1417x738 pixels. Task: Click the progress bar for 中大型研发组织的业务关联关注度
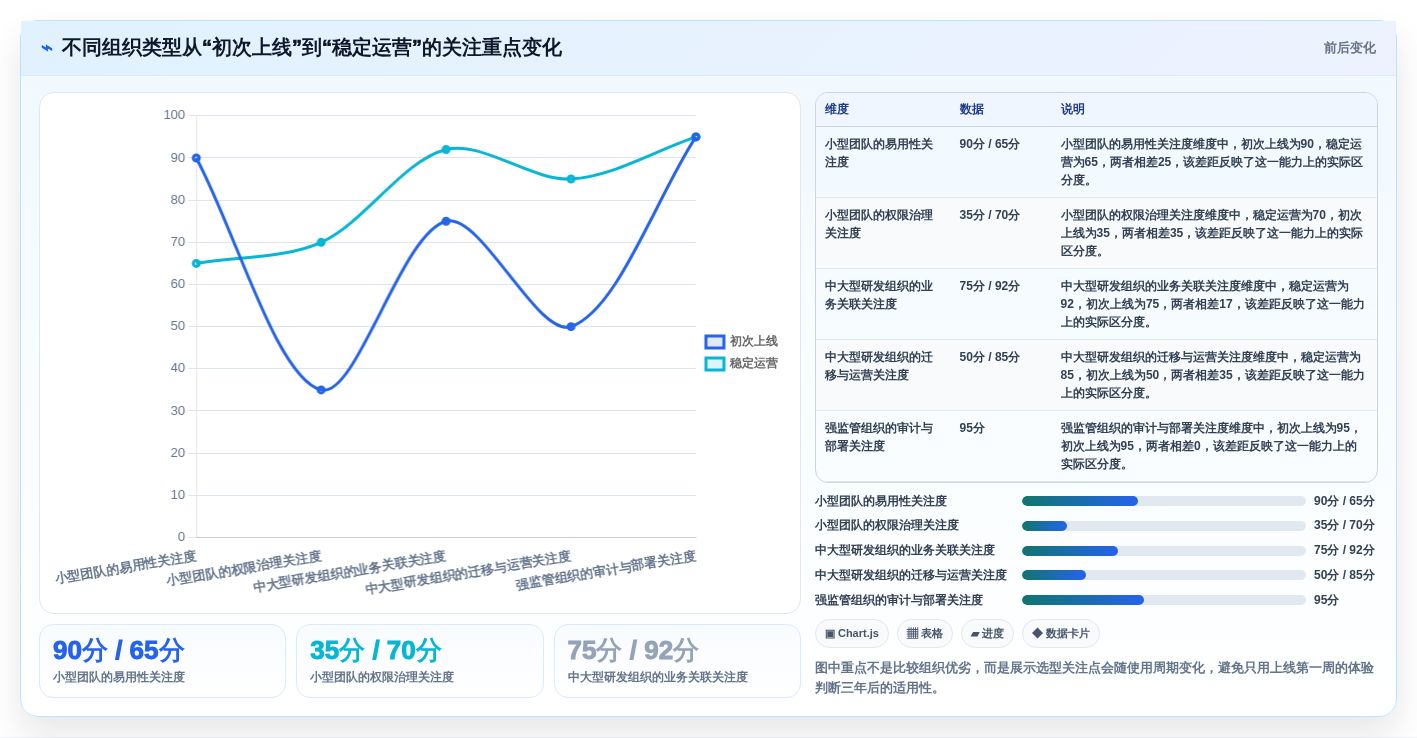click(1164, 551)
